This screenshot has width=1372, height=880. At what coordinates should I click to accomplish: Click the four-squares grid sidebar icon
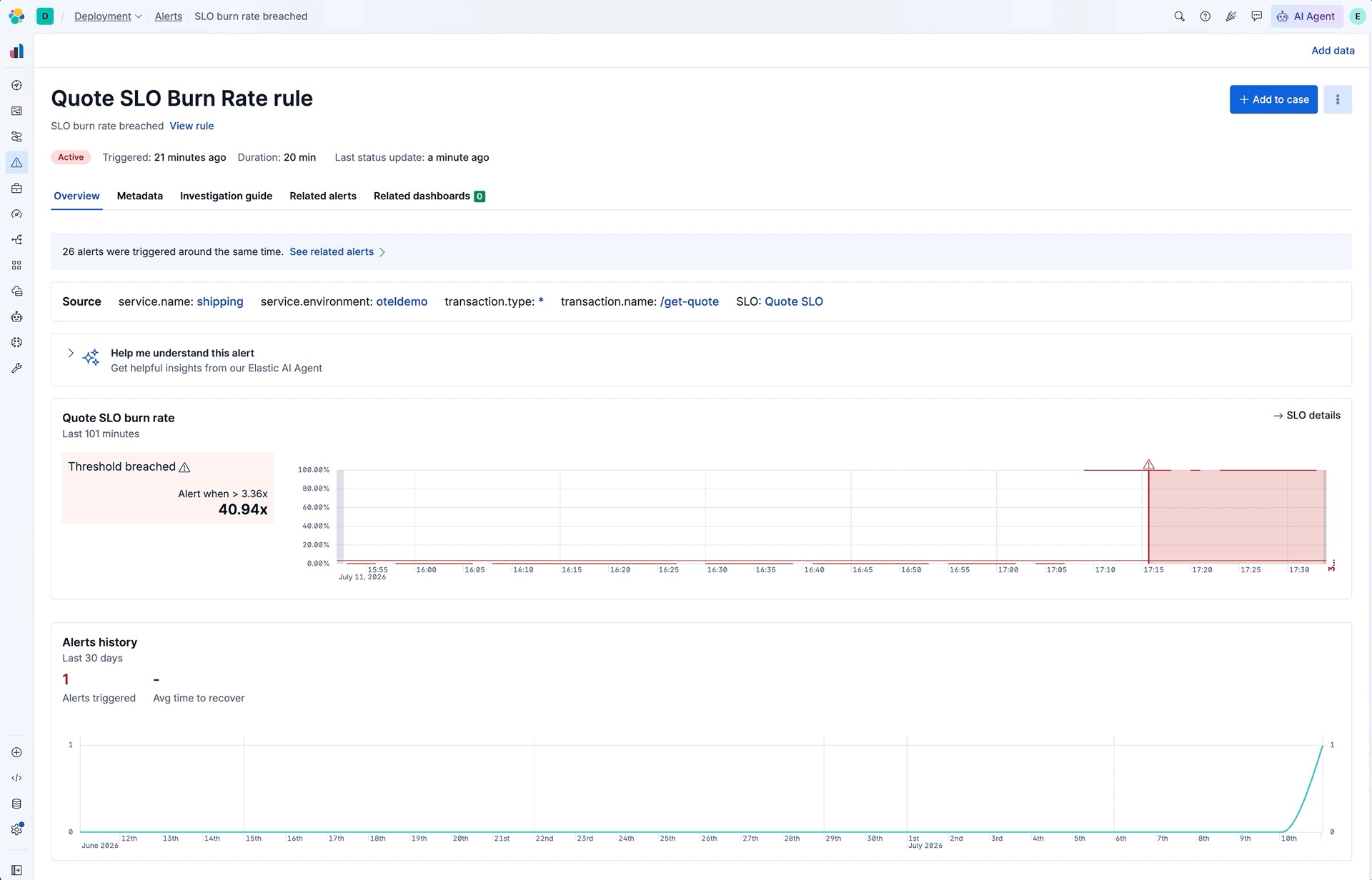(x=16, y=265)
